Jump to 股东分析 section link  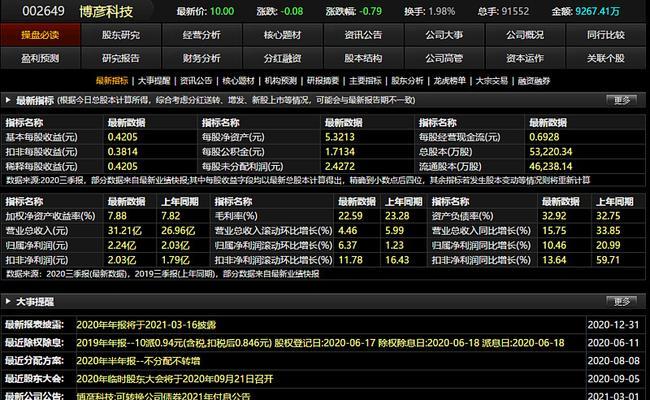click(407, 81)
